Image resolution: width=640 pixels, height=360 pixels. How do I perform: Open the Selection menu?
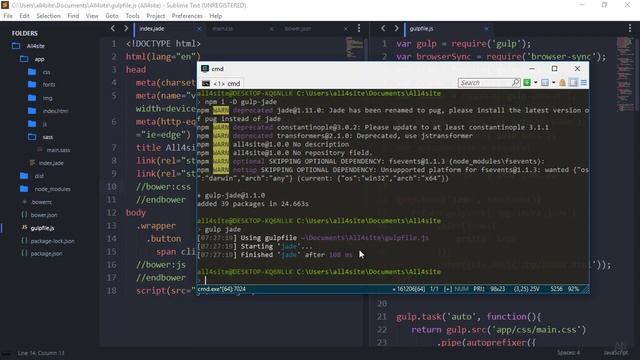coord(48,16)
